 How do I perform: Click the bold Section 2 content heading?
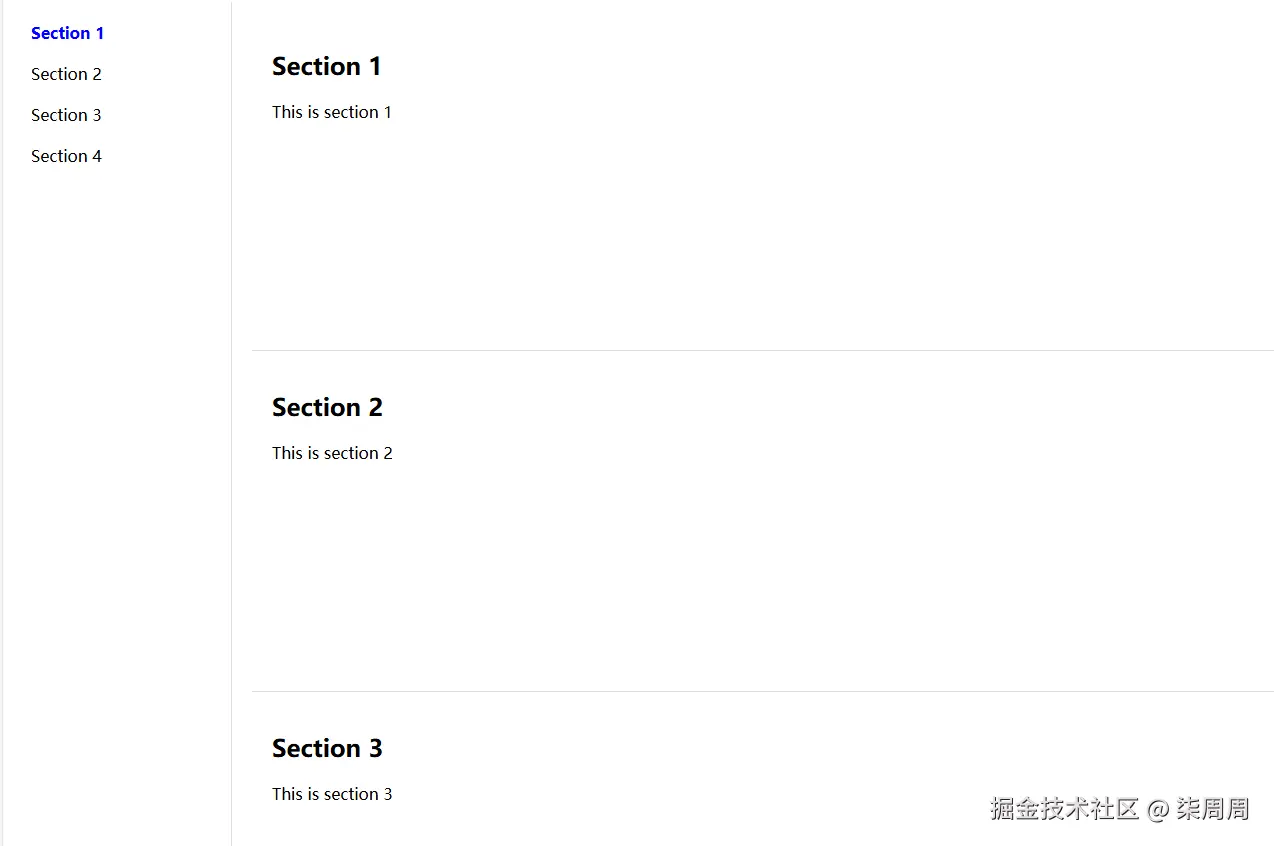tap(327, 408)
